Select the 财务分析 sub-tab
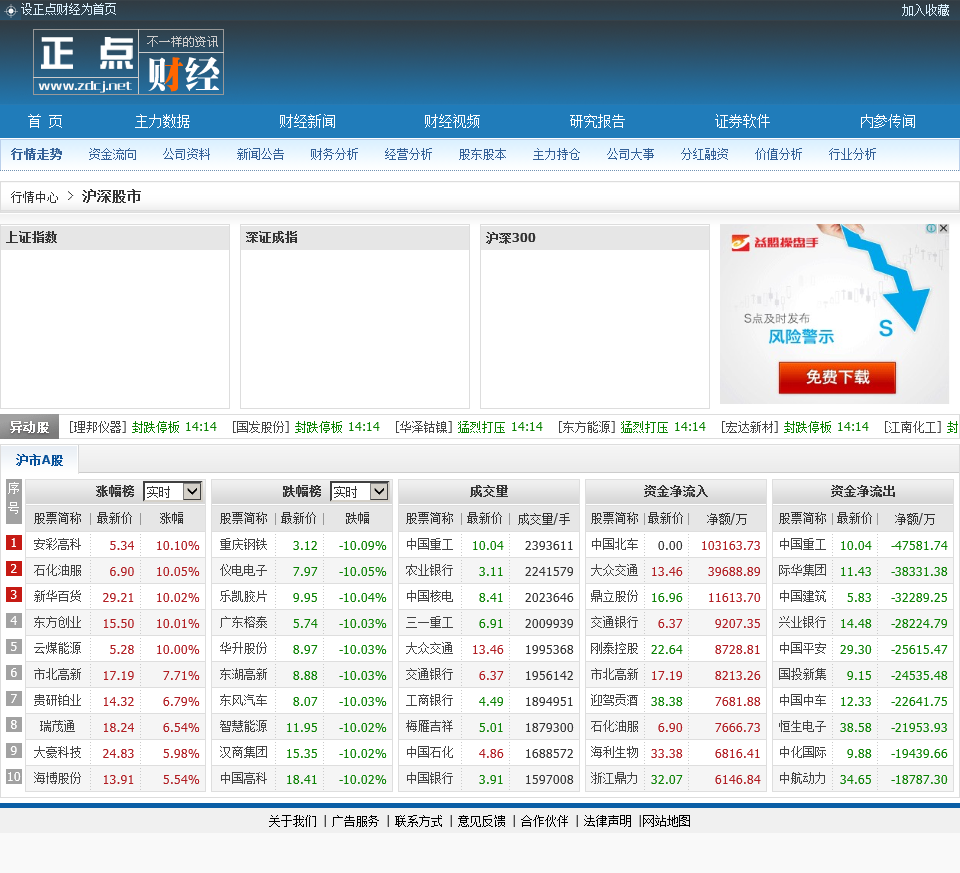 [334, 154]
